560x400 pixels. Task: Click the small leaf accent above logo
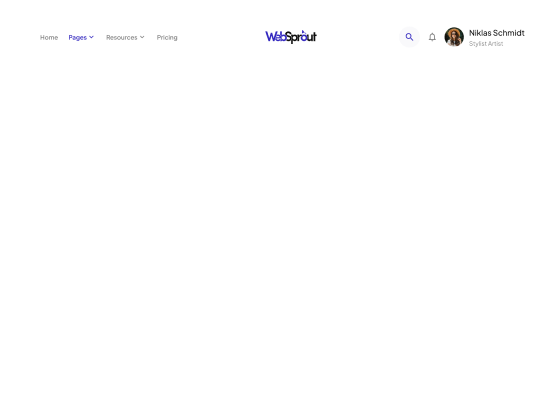(x=304, y=32)
